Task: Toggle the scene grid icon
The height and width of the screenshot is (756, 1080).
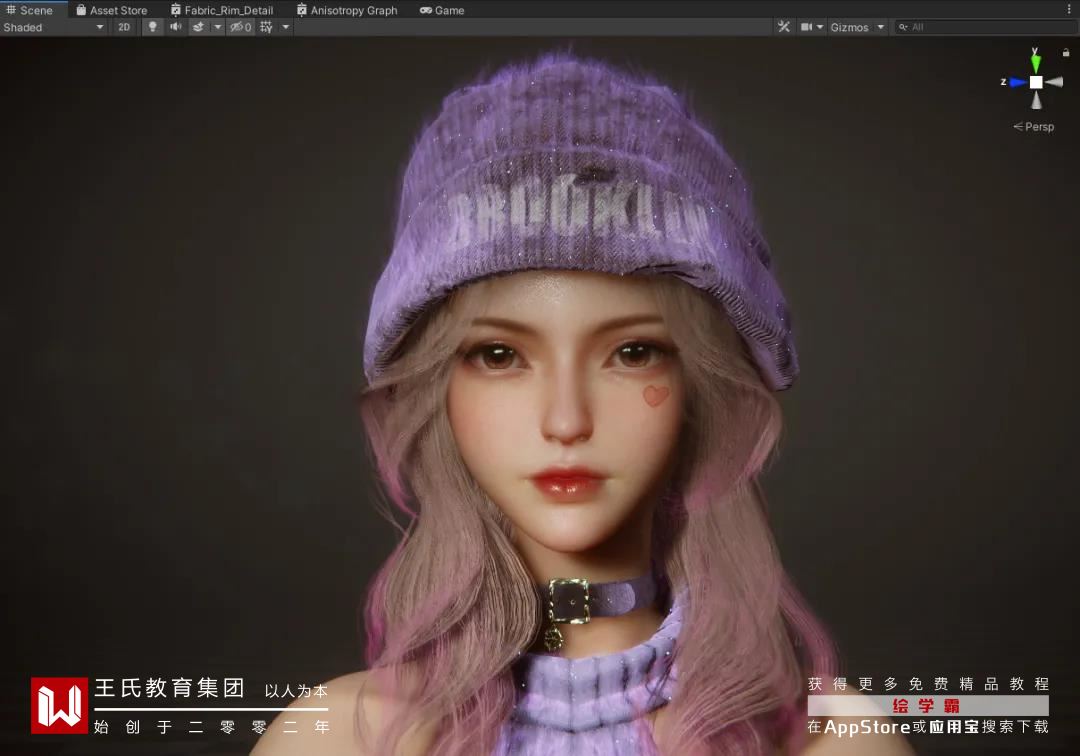Action: tap(267, 27)
